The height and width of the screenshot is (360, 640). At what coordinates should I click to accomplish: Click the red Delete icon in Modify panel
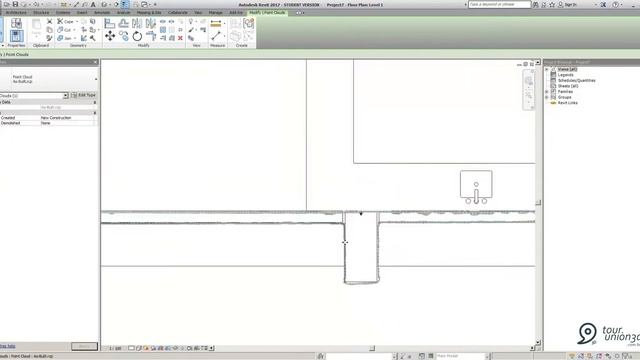(x=180, y=38)
